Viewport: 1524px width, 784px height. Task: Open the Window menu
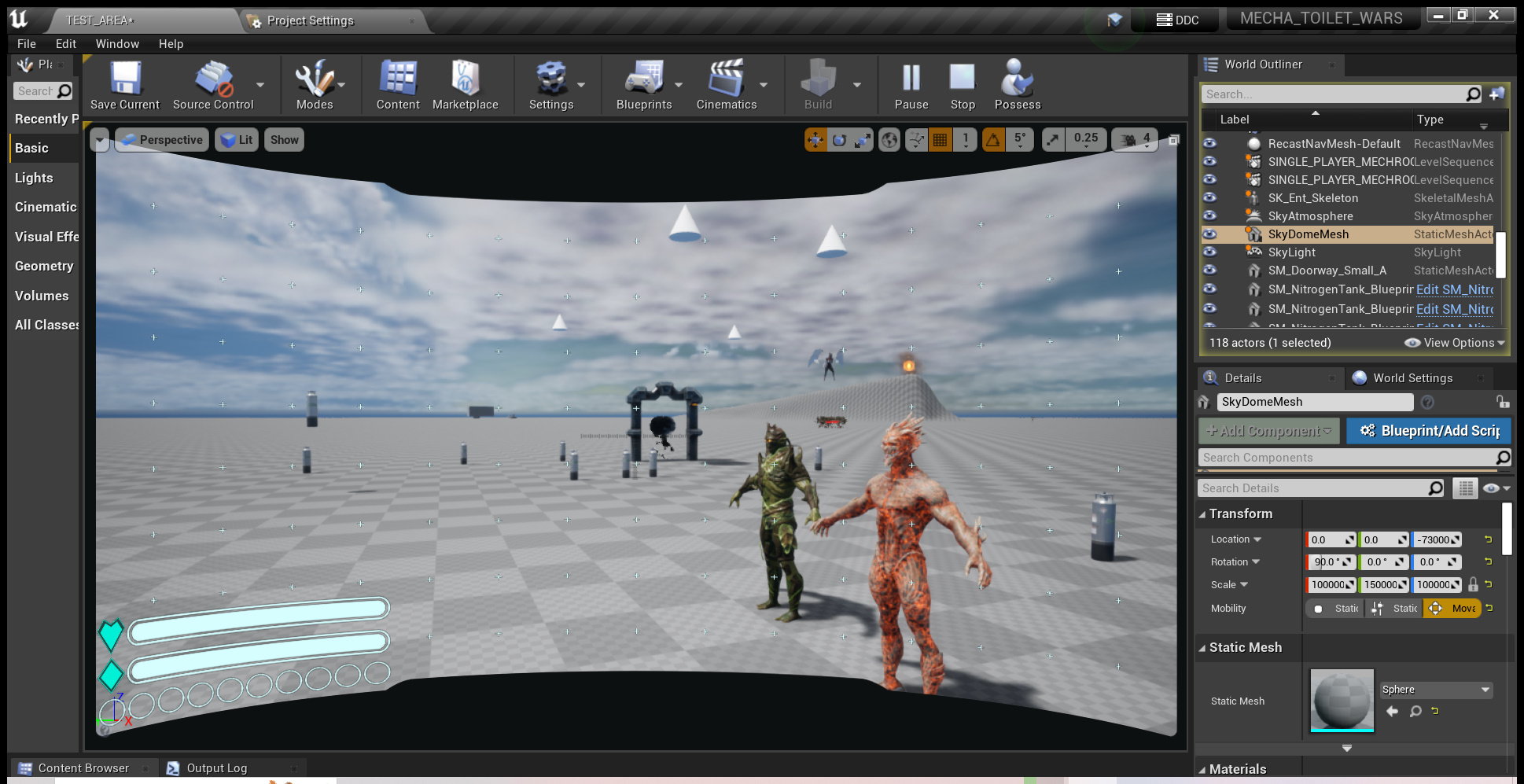click(117, 44)
